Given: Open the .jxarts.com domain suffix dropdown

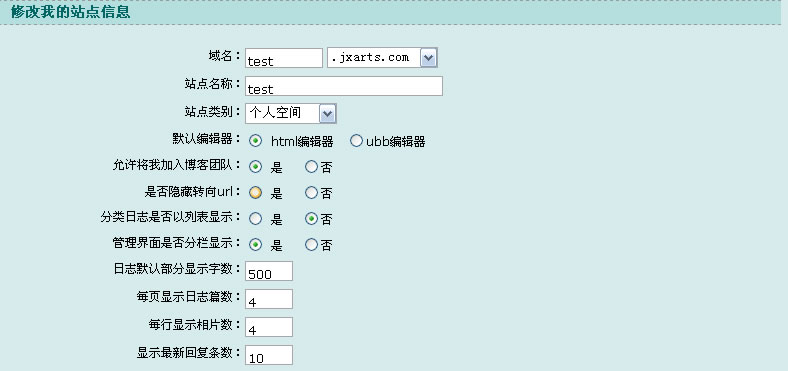Looking at the screenshot, I should click(x=382, y=58).
